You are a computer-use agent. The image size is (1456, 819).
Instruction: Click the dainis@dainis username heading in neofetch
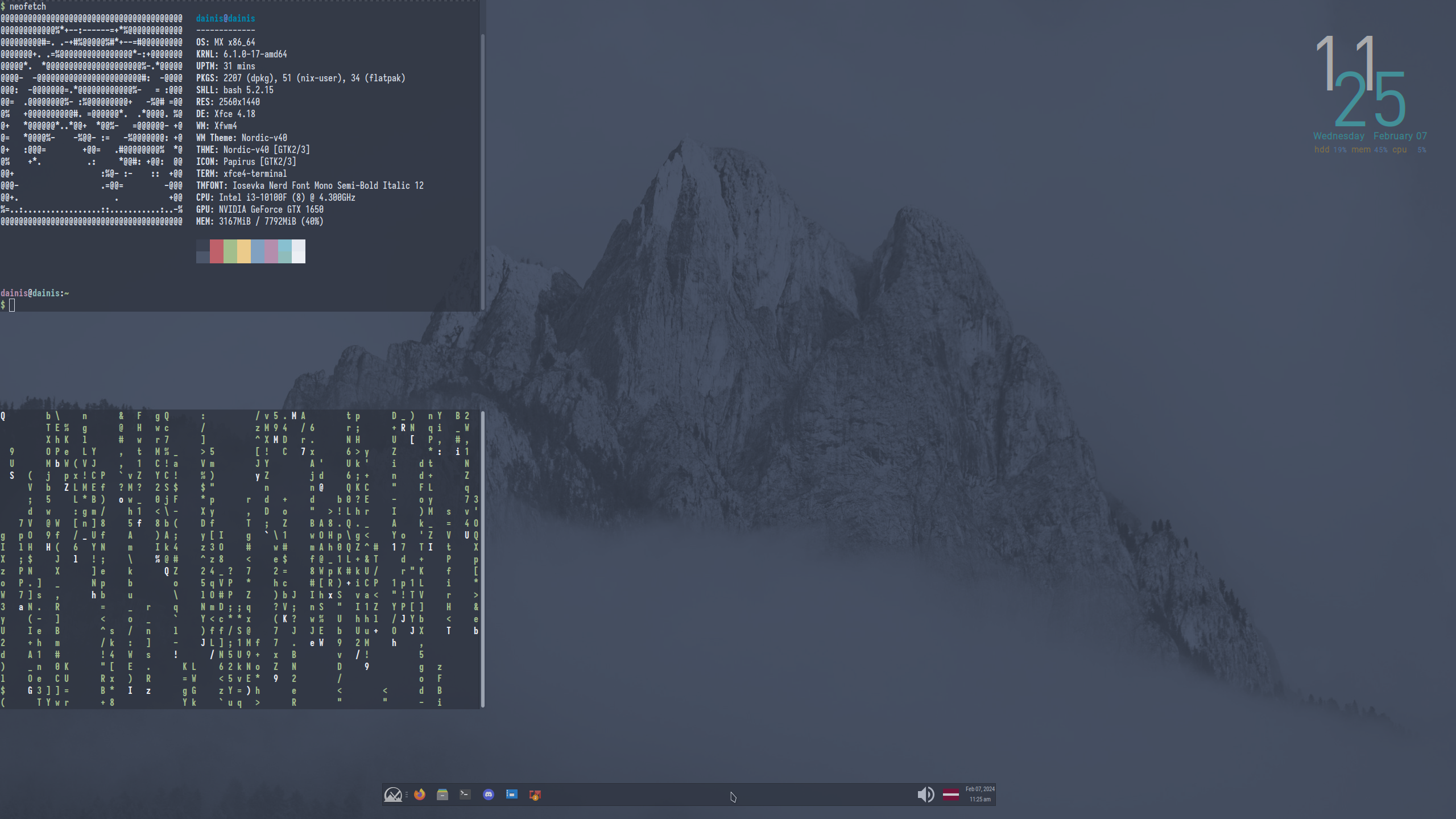(x=225, y=18)
